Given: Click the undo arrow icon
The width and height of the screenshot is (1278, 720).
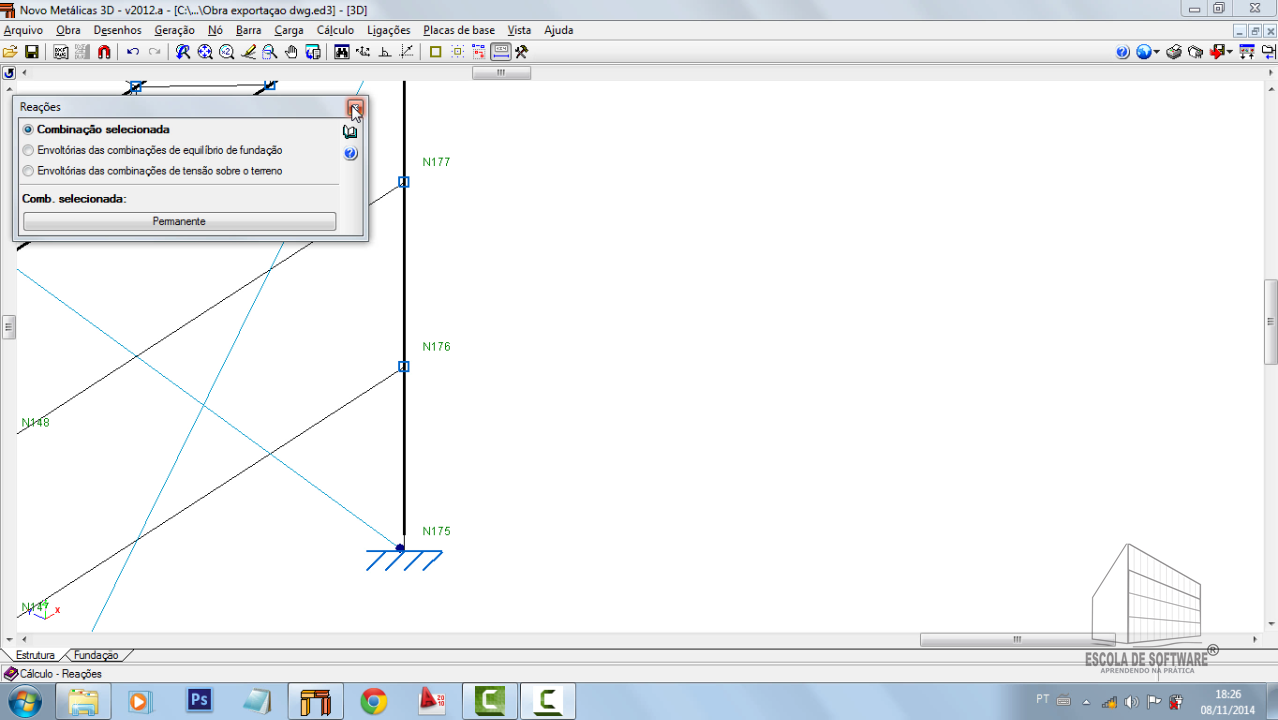Looking at the screenshot, I should point(133,52).
